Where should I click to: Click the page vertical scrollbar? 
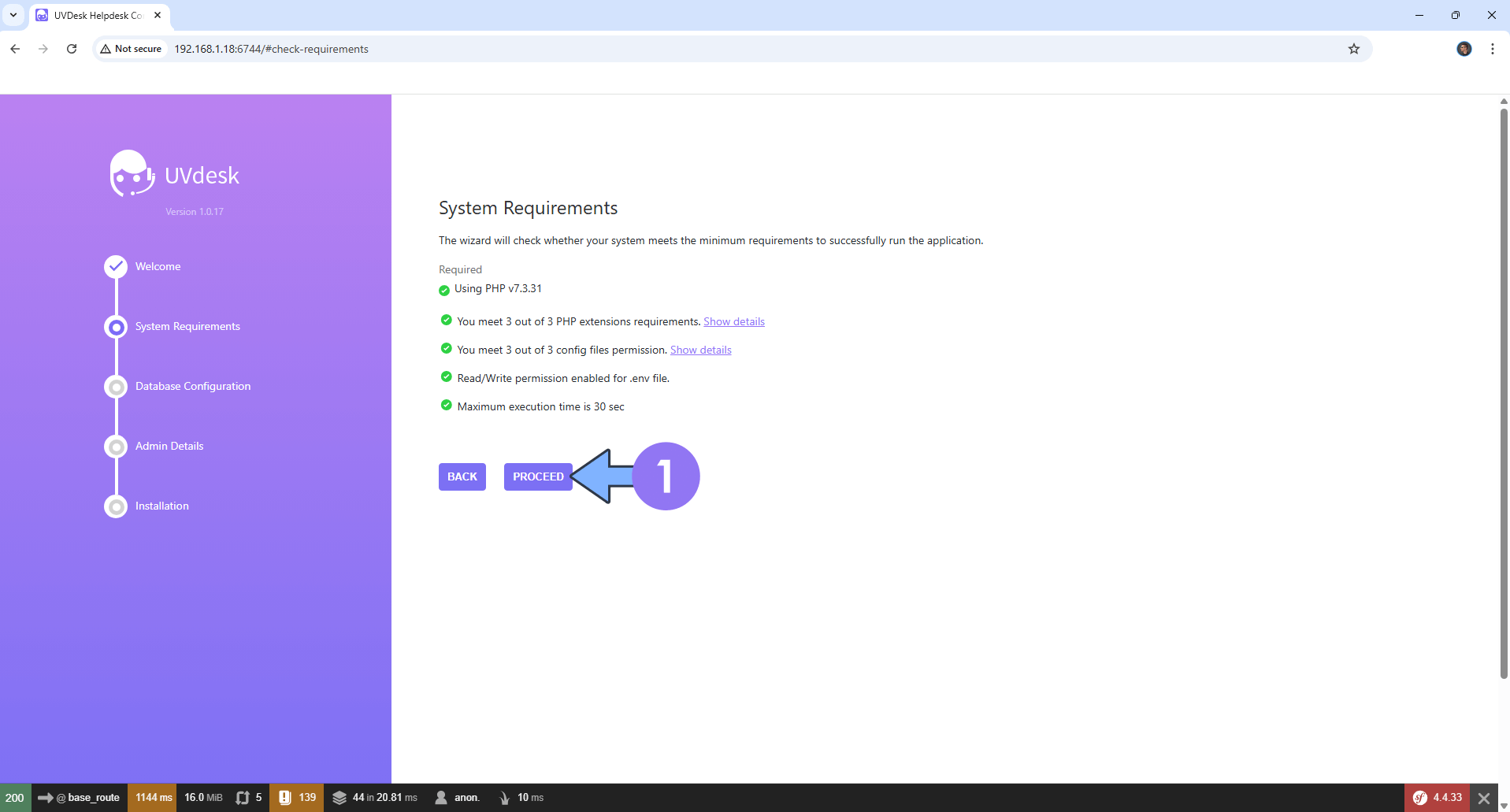point(1504,394)
